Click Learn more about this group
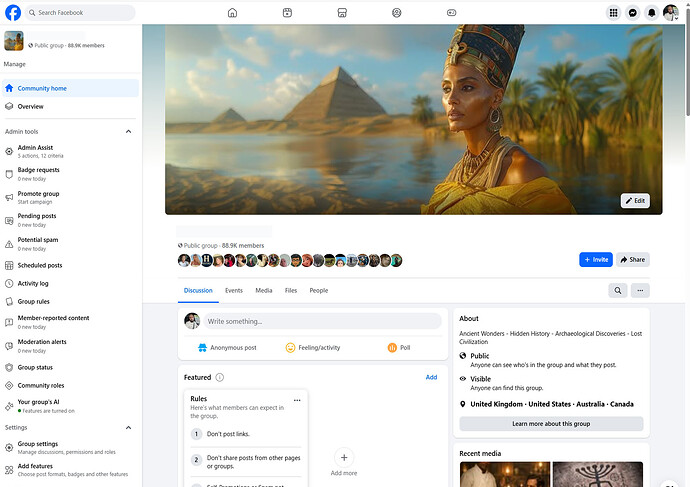The image size is (690, 487). 551,424
